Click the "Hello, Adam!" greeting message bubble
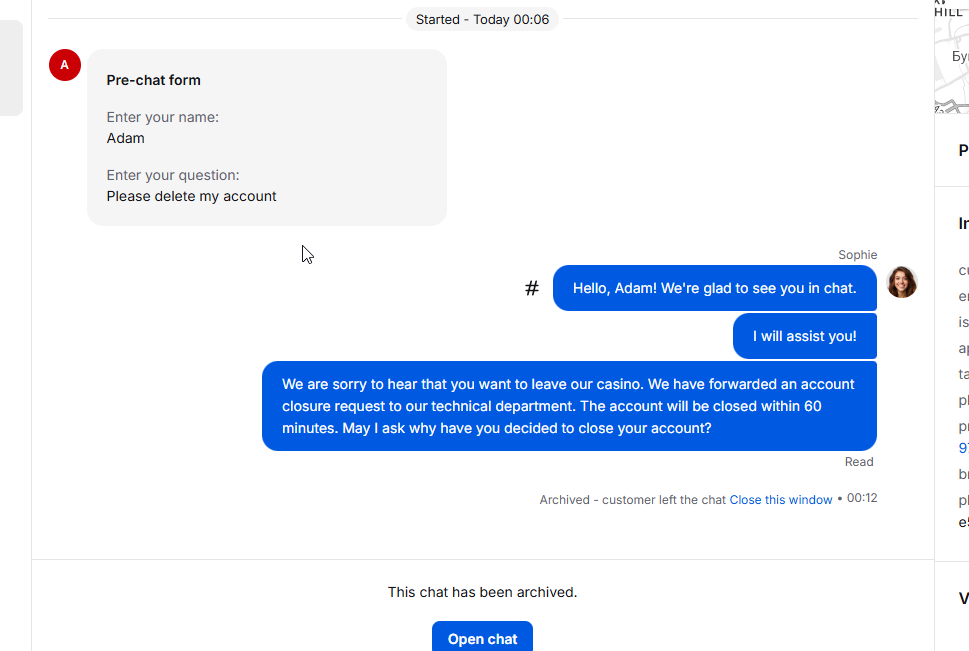Viewport: 969px width, 651px height. (714, 288)
